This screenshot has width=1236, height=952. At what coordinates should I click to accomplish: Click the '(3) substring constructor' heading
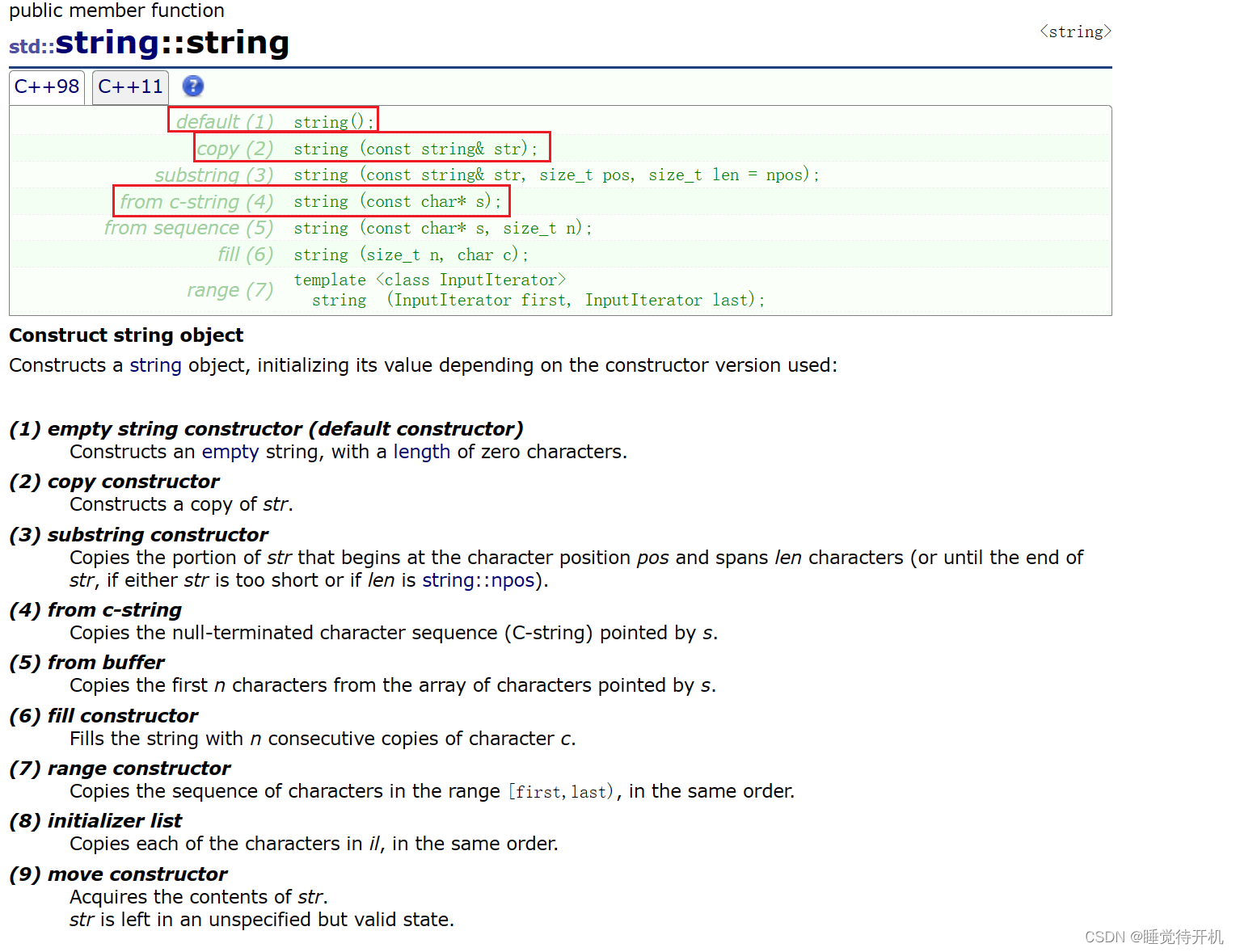click(x=138, y=535)
